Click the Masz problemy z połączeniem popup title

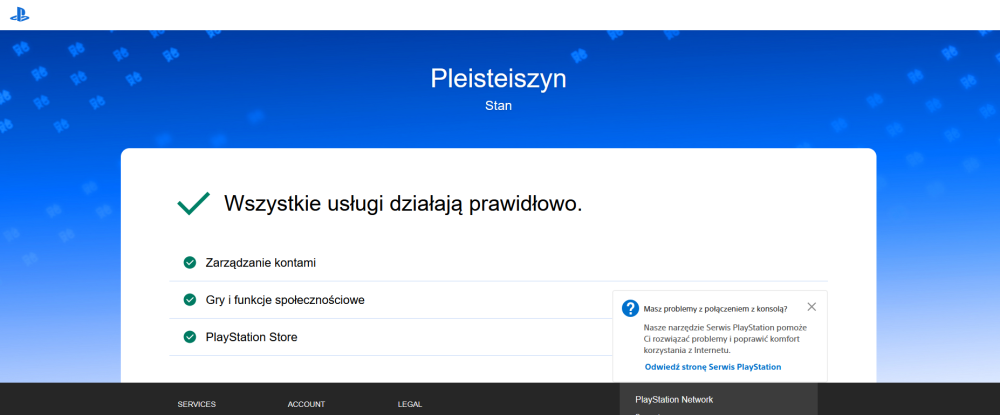click(x=715, y=309)
